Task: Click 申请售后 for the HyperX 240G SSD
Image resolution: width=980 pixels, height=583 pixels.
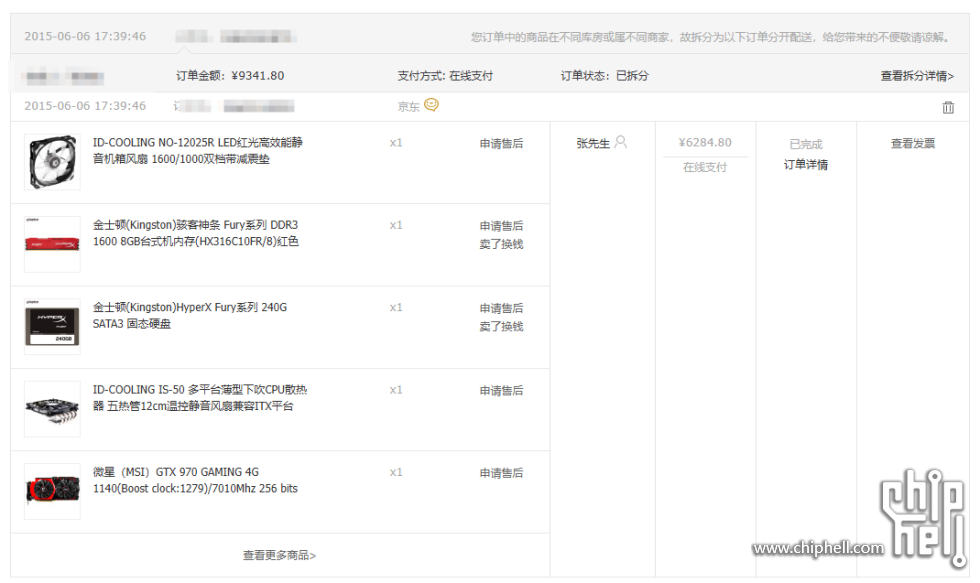Action: 501,308
